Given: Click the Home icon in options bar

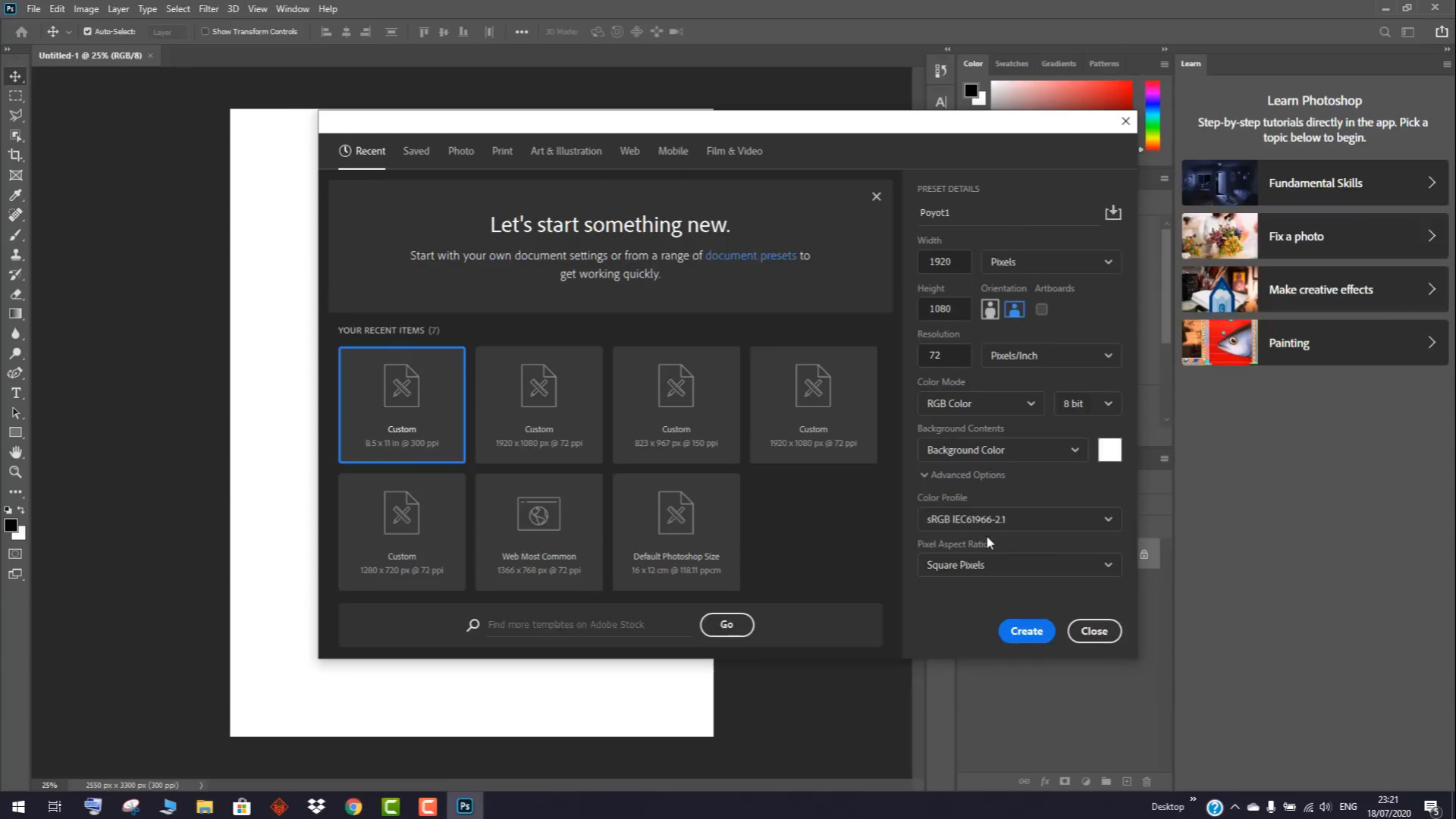Looking at the screenshot, I should [21, 32].
